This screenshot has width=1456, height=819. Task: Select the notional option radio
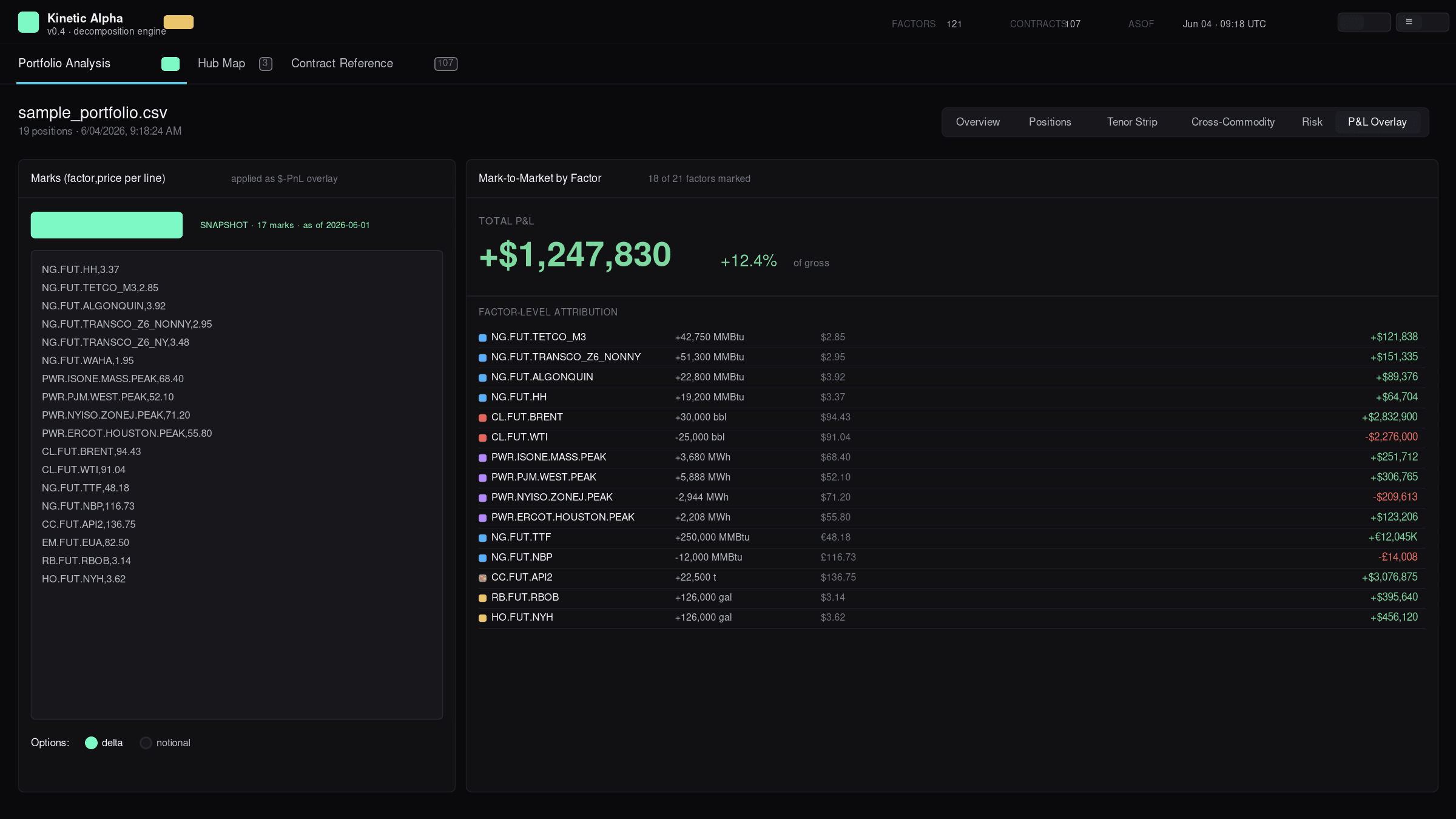point(146,743)
